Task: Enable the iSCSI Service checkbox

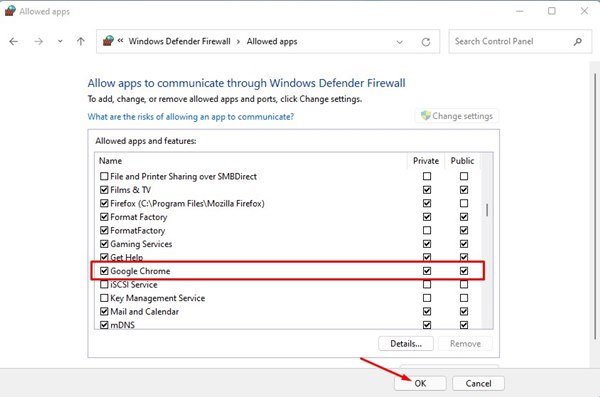Action: click(104, 284)
